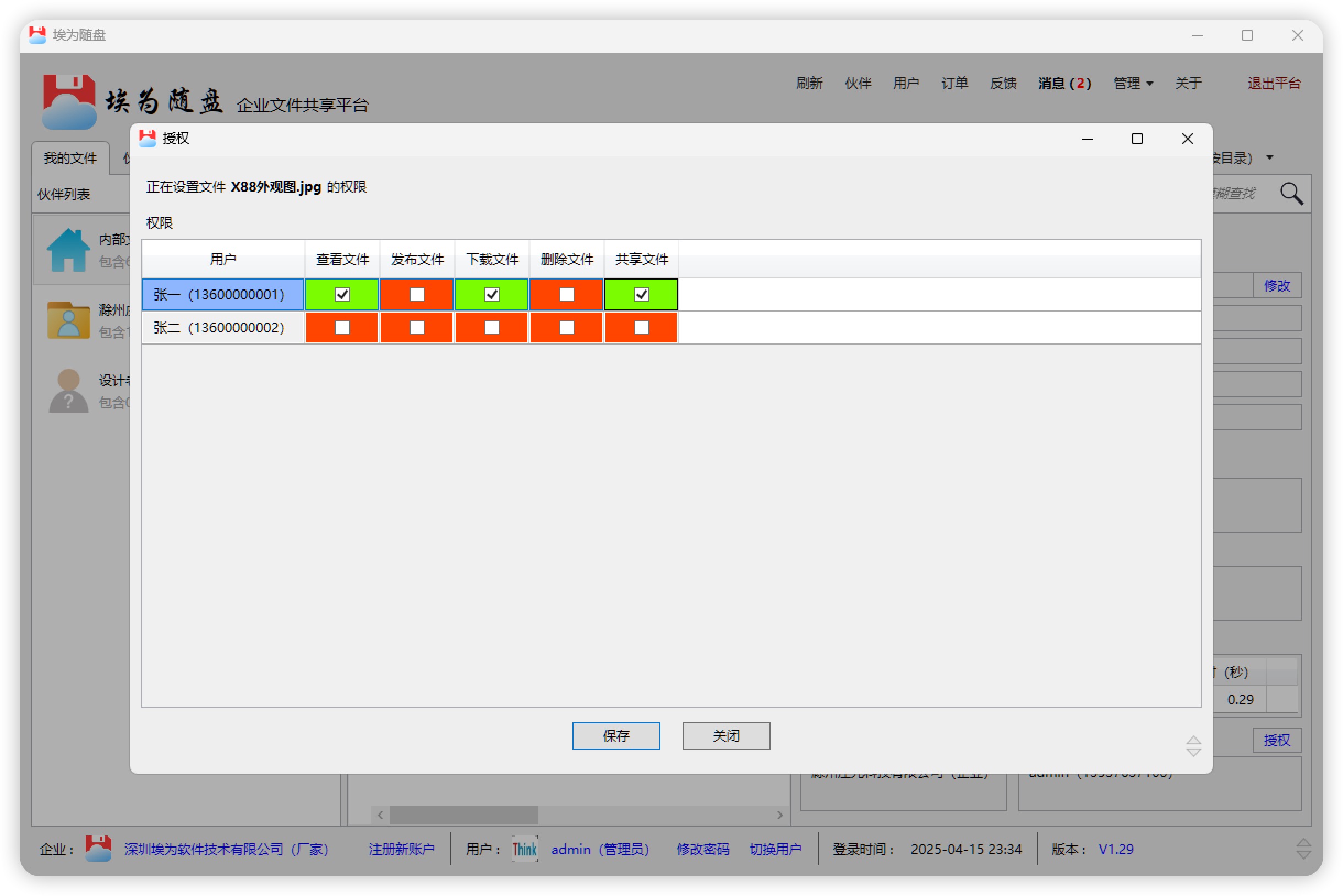
Task: Click 刷新 in main window menu
Action: point(809,84)
